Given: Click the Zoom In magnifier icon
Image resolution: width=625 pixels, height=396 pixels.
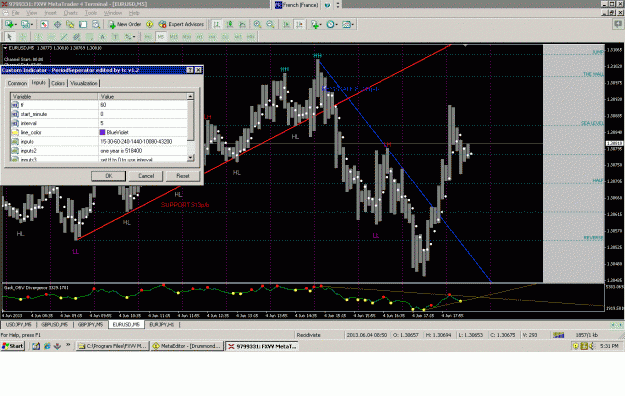Looking at the screenshot, I should coord(257,24).
